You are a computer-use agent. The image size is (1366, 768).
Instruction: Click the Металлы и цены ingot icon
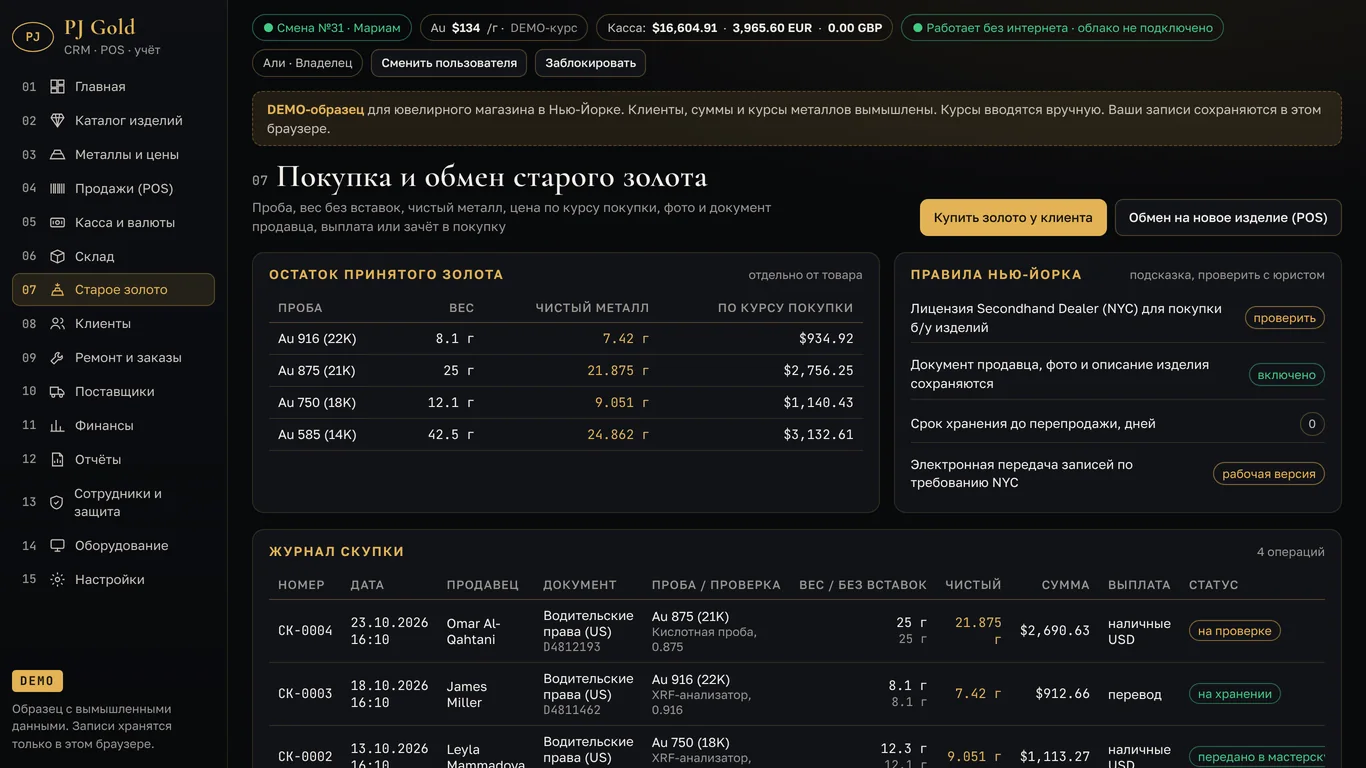pos(57,155)
